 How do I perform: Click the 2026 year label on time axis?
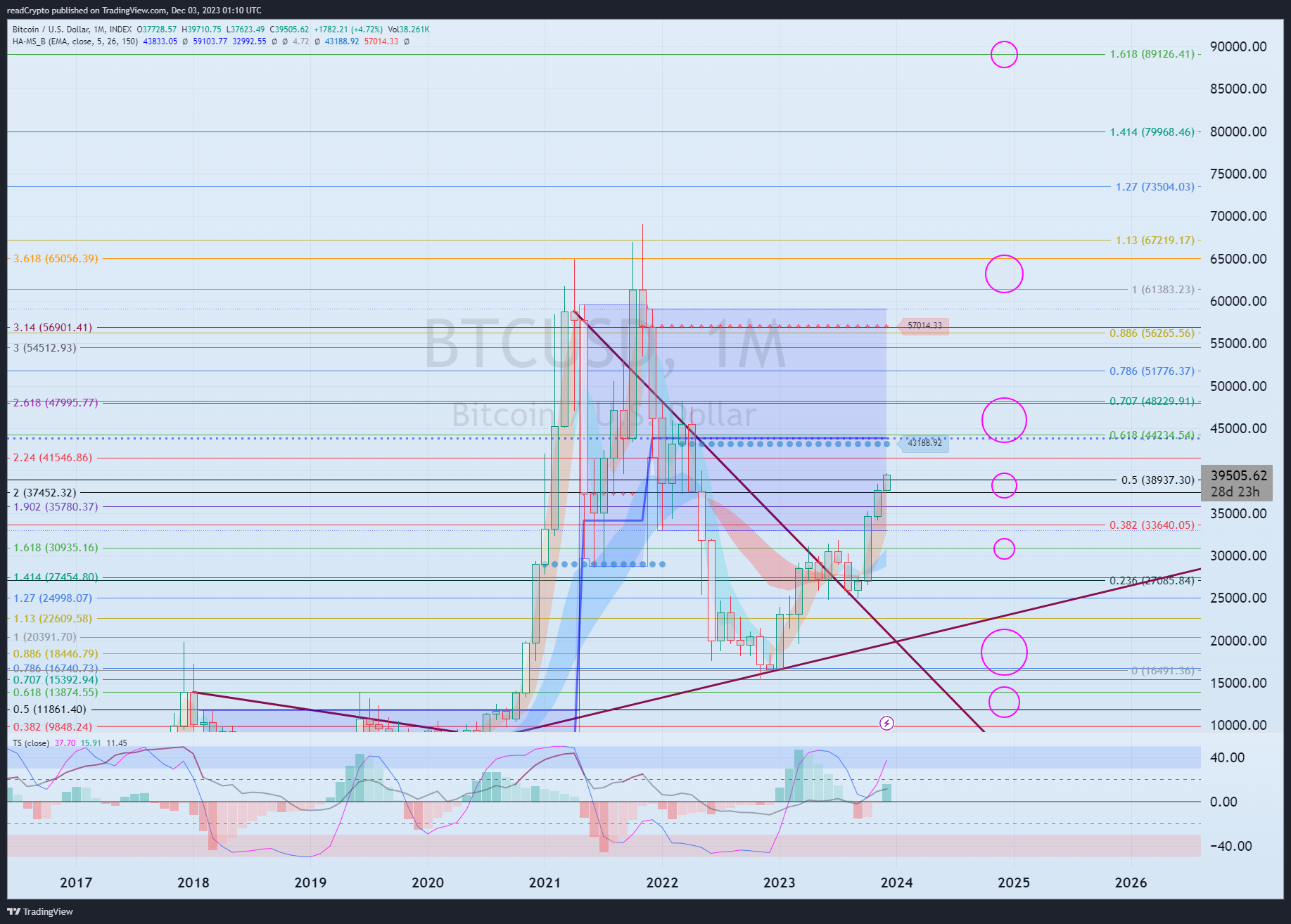(x=1131, y=883)
